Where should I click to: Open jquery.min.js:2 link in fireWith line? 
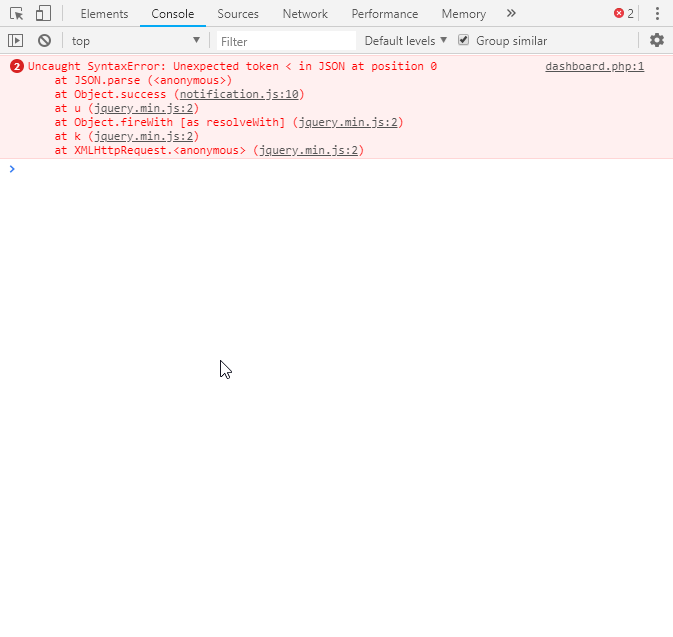click(348, 122)
